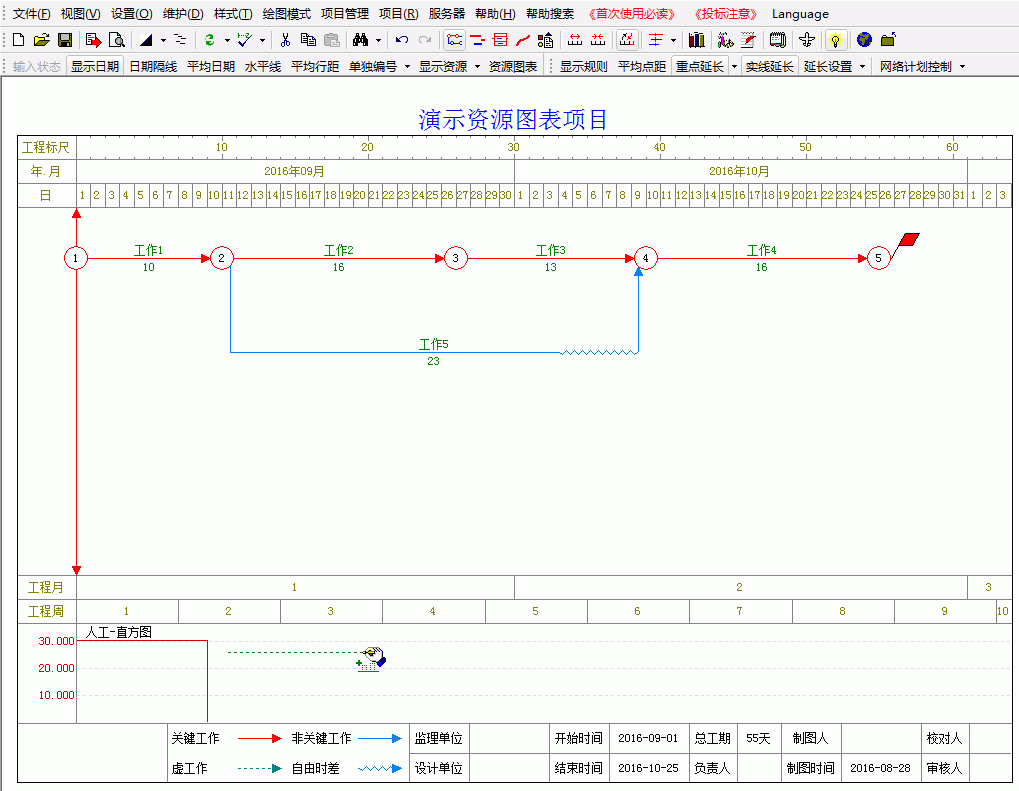This screenshot has height=791, width=1019.
Task: Create a new file with blank page icon
Action: point(19,40)
